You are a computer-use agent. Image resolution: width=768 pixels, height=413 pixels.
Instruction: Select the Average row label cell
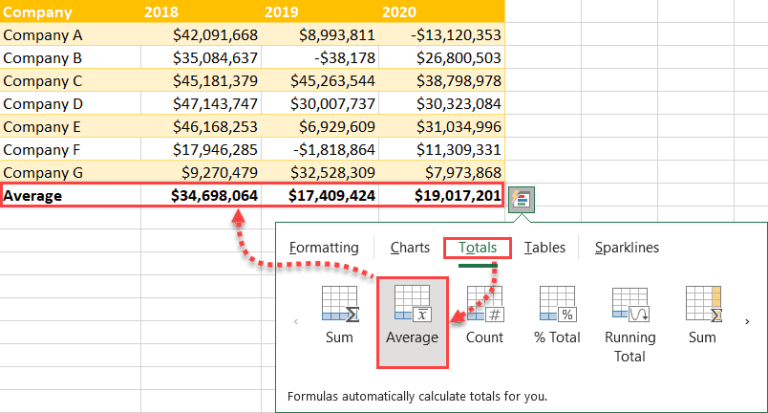click(71, 195)
